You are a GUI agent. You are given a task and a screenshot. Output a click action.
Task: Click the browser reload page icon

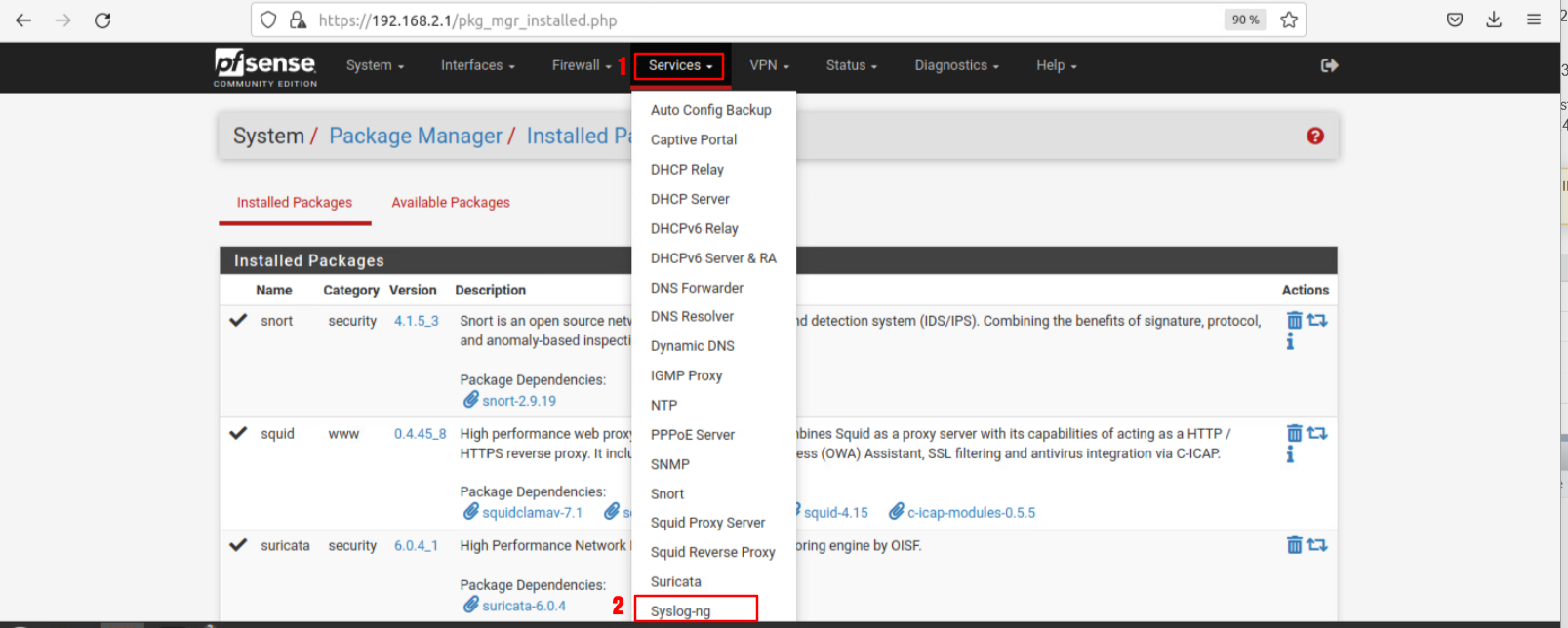pos(102,20)
